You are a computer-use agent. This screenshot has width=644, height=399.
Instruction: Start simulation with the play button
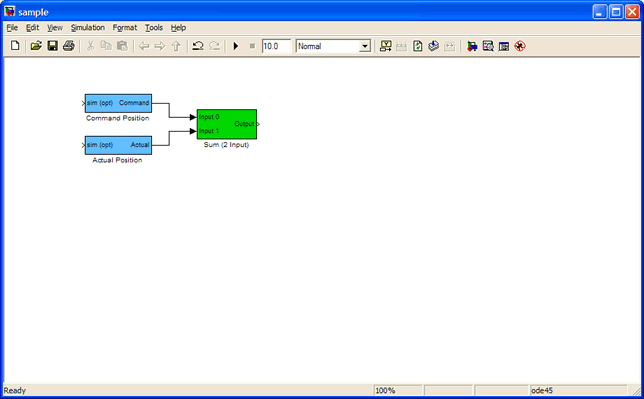(x=236, y=46)
